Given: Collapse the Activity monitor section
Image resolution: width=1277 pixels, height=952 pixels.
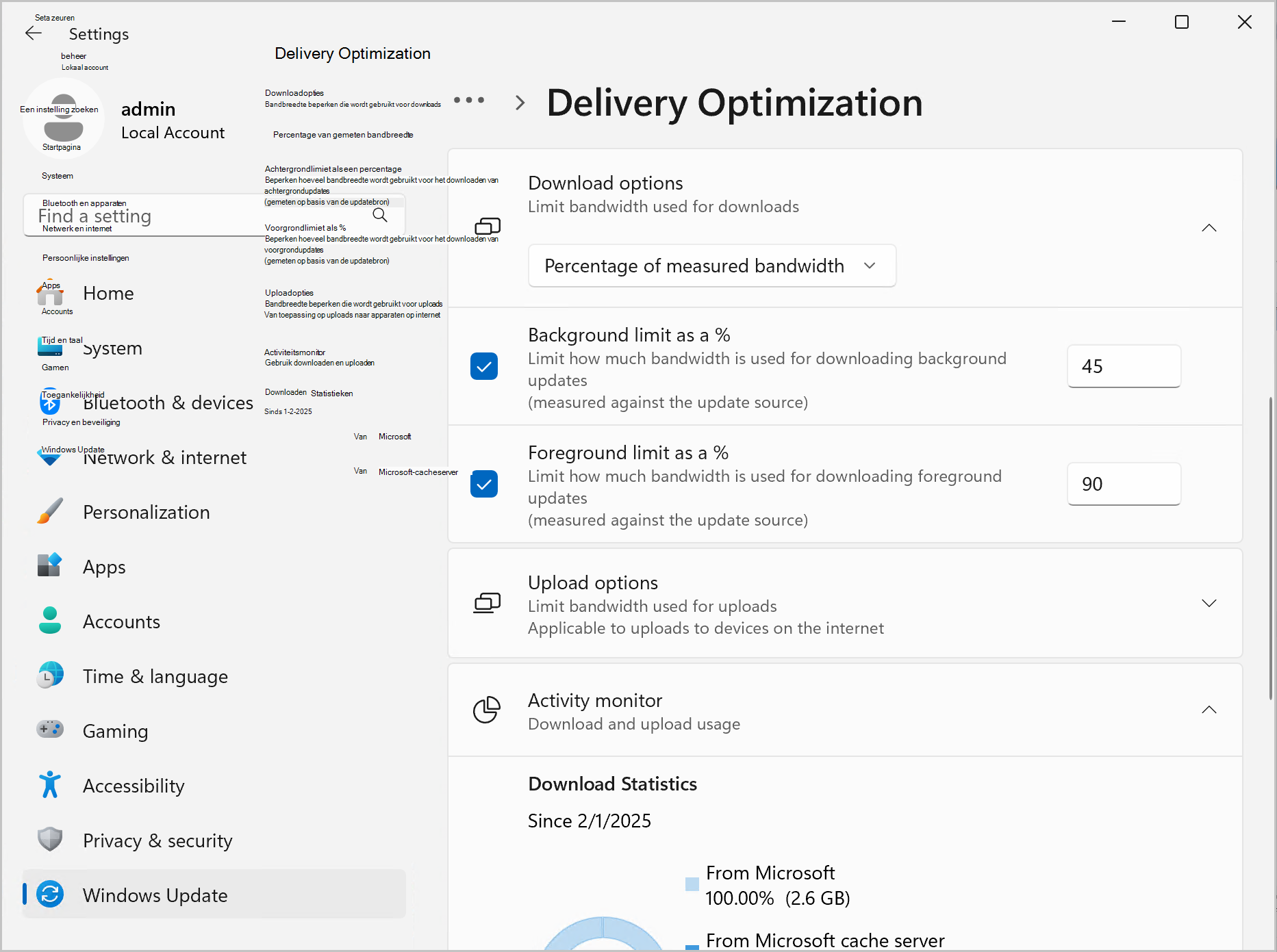Looking at the screenshot, I should tap(1209, 710).
